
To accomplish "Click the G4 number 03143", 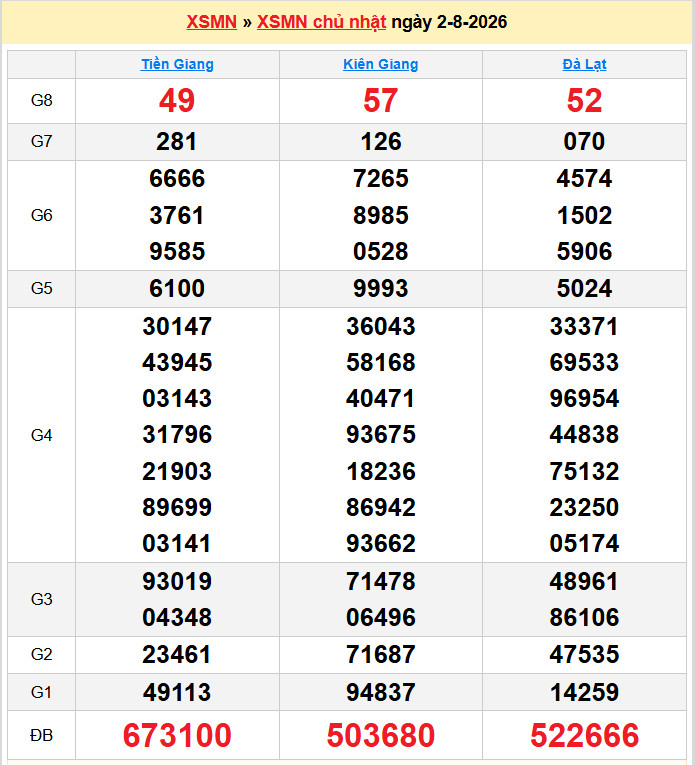I will click(x=177, y=399).
